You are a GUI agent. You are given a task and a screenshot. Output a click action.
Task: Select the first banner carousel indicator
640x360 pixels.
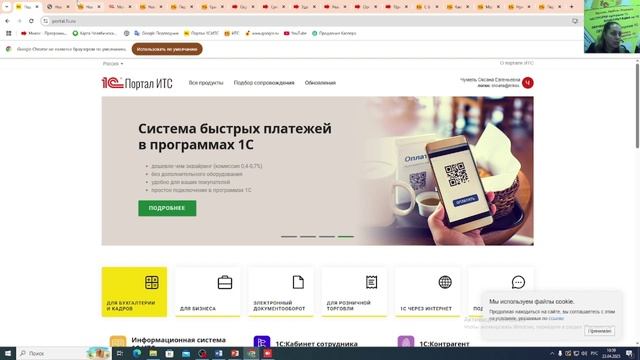coord(289,236)
